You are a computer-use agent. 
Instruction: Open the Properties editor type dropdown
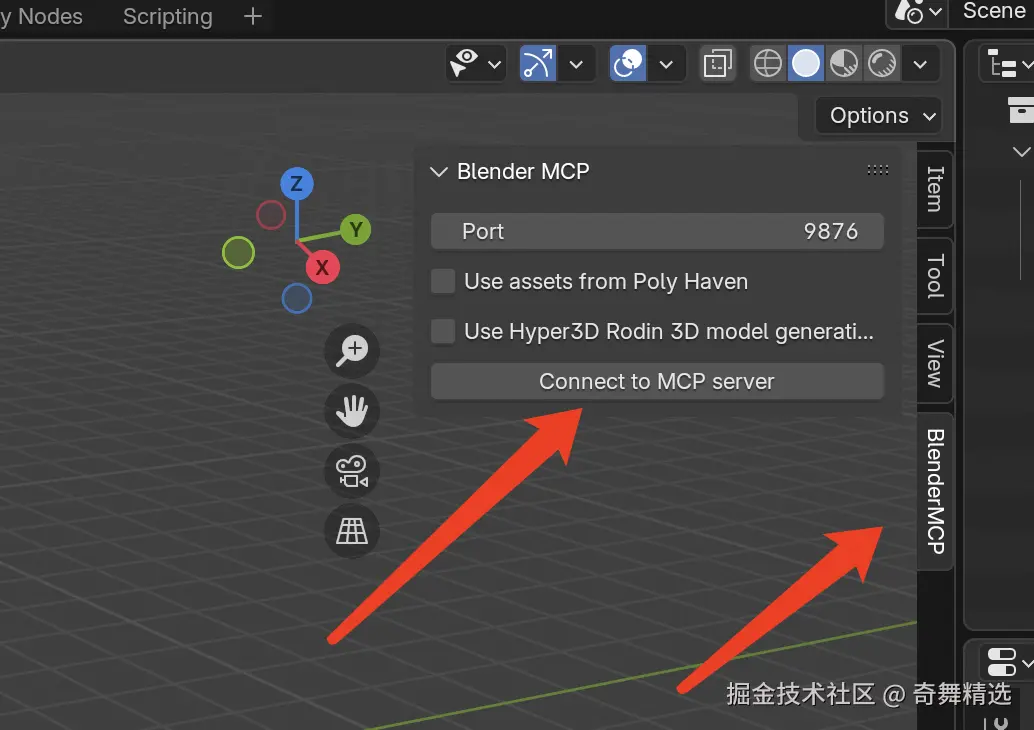coord(1008,661)
